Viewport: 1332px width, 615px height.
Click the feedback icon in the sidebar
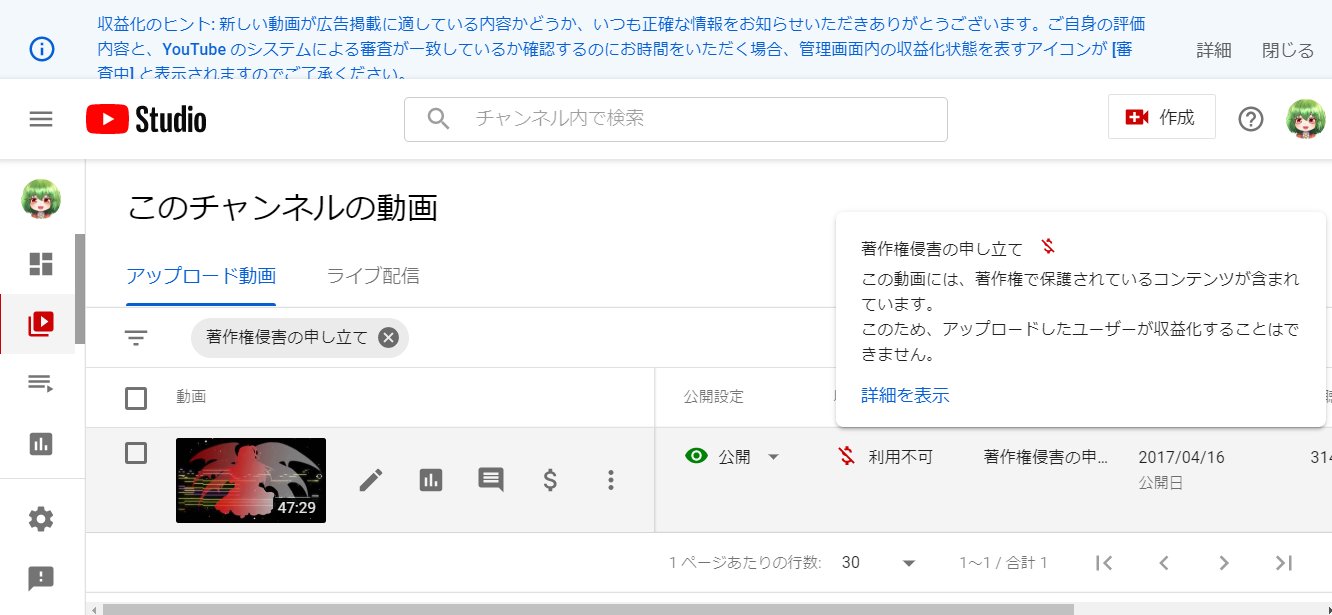(x=40, y=578)
